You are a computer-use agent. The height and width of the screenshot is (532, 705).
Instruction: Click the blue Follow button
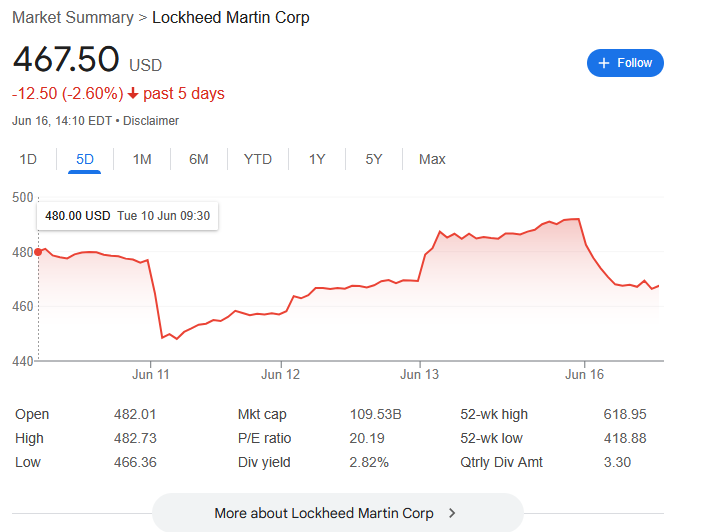625,63
